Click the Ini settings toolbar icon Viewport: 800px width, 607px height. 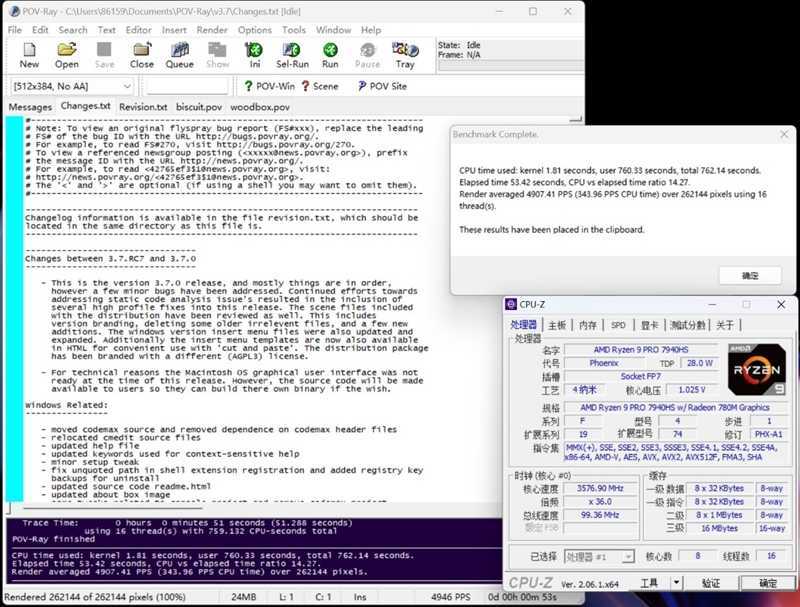pos(255,55)
